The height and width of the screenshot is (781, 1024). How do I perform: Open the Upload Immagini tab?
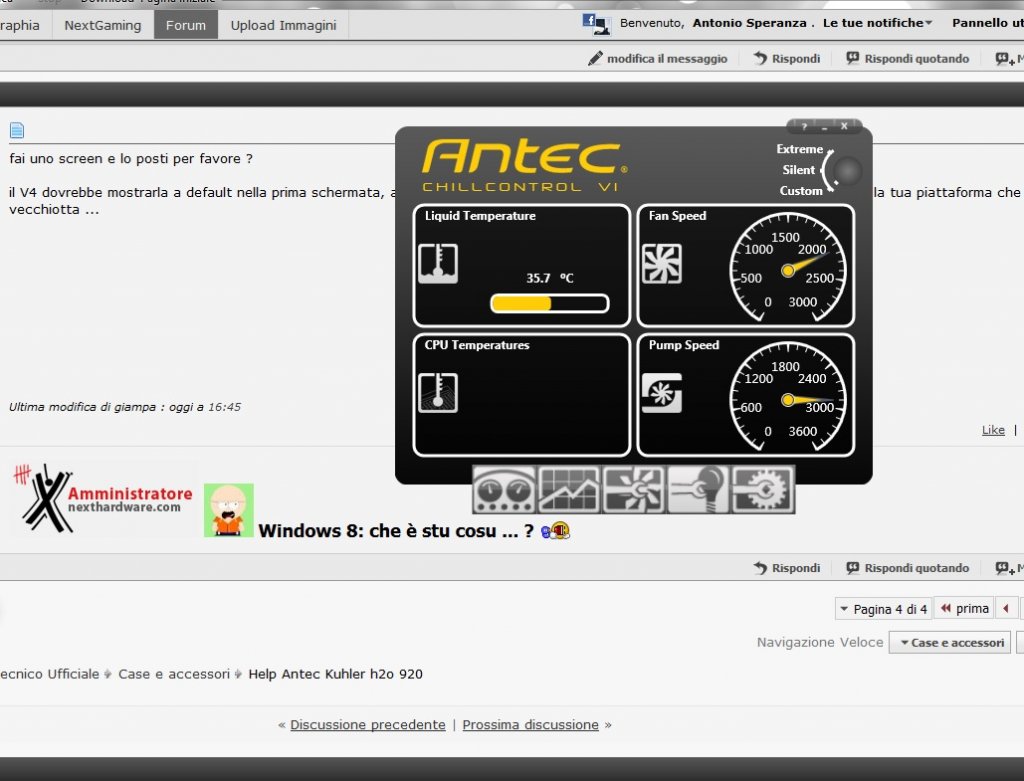click(283, 25)
